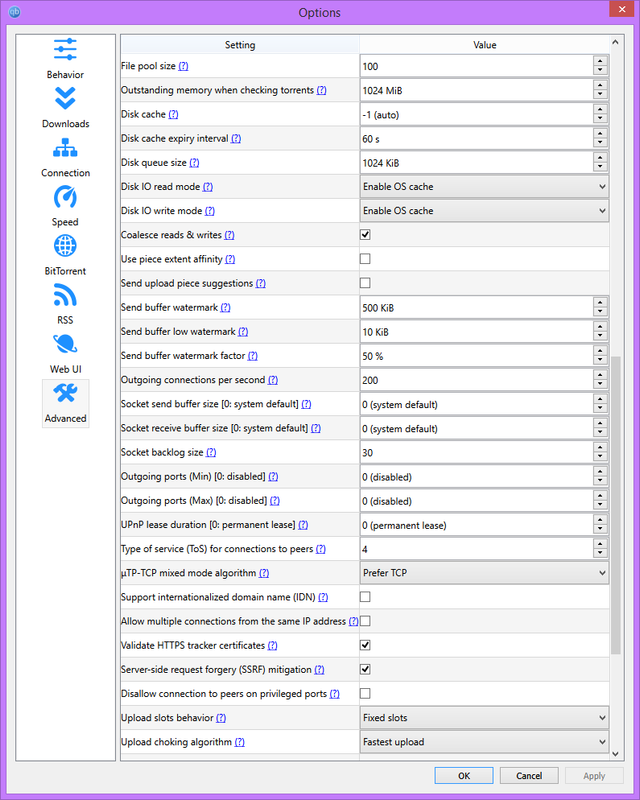Viewport: 640px width, 800px height.
Task: Click Cancel to discard changes
Action: (529, 776)
